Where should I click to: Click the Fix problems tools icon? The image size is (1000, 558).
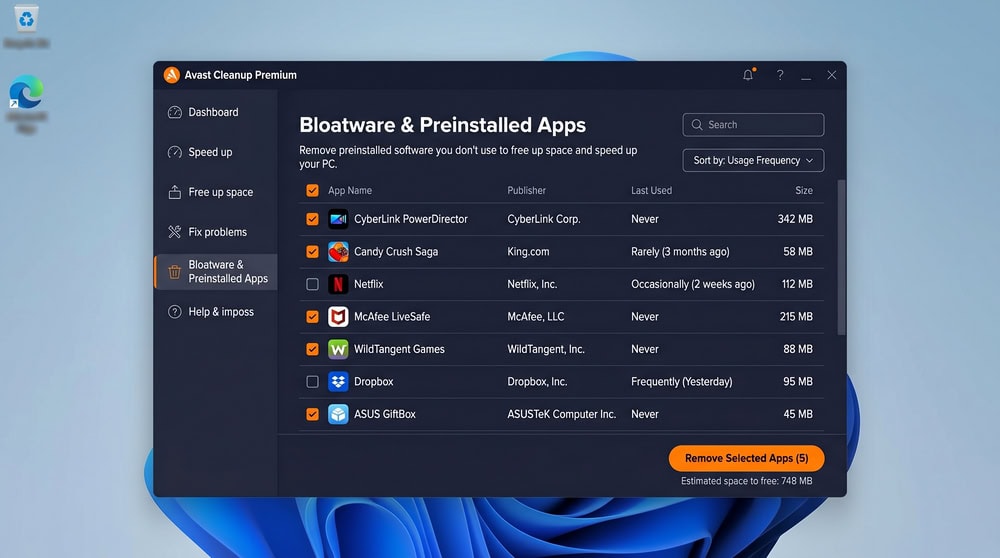tap(175, 232)
